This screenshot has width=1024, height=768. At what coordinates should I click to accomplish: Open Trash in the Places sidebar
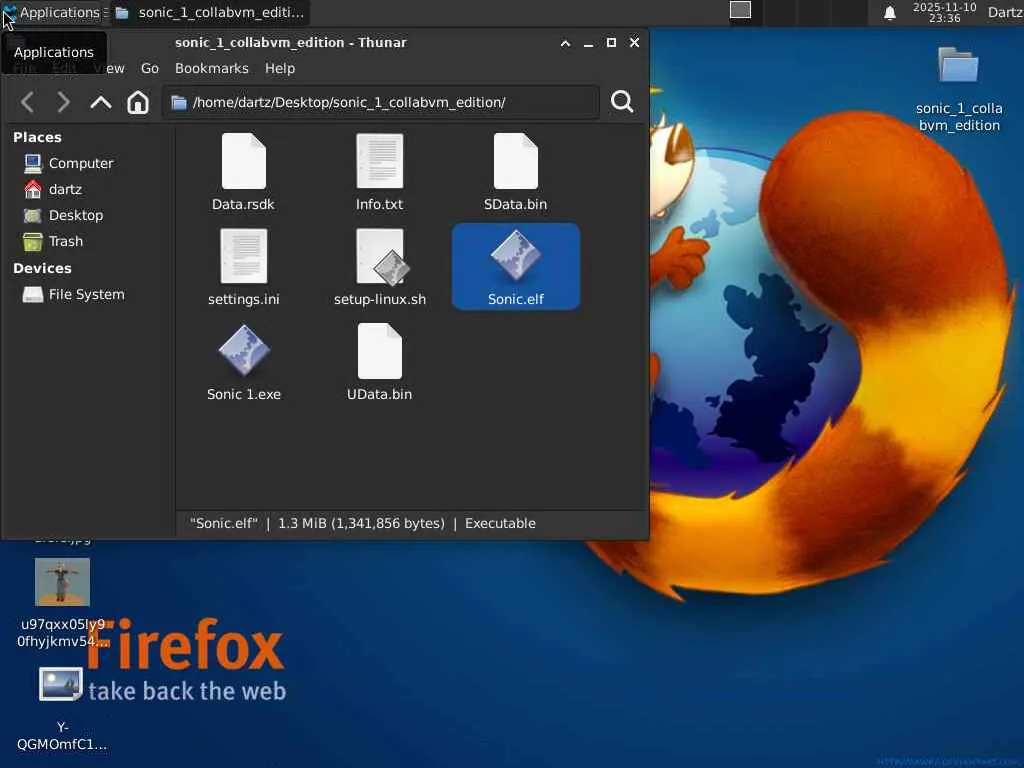(x=53, y=242)
